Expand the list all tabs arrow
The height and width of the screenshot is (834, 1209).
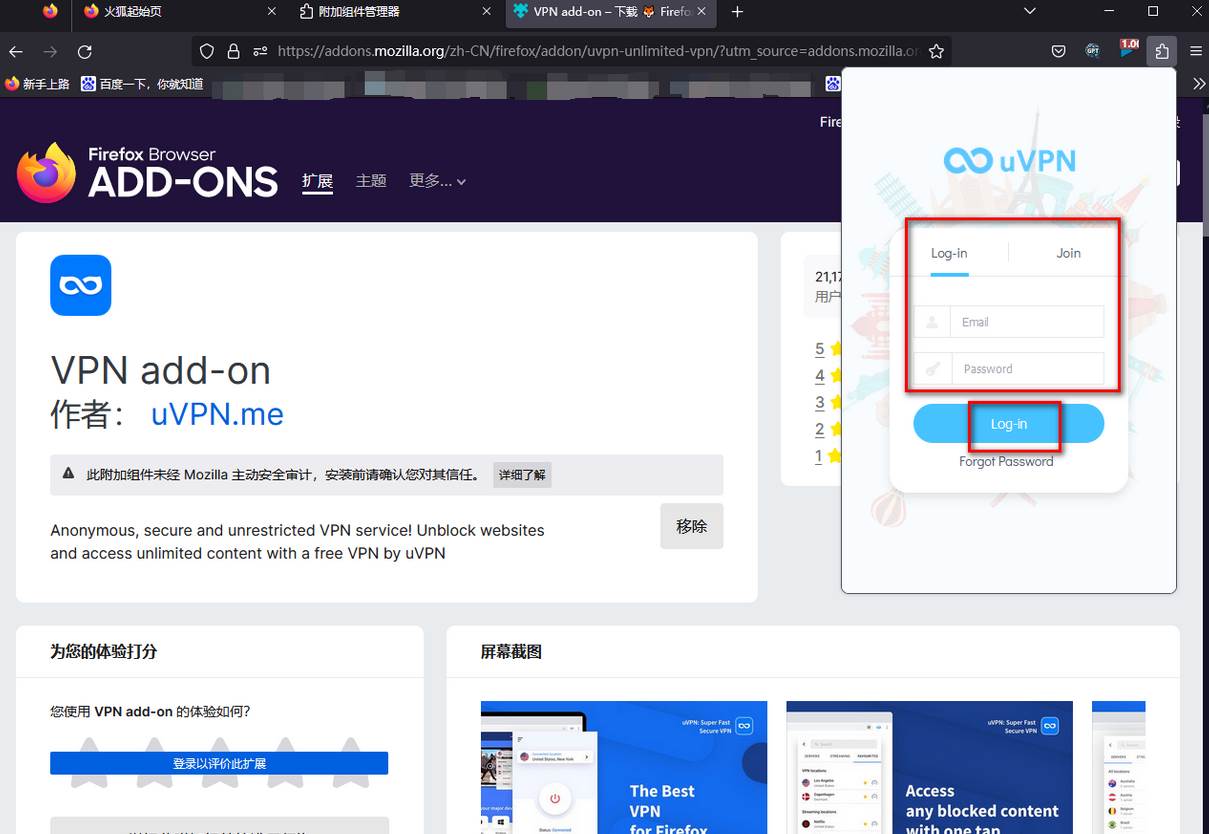point(1030,11)
